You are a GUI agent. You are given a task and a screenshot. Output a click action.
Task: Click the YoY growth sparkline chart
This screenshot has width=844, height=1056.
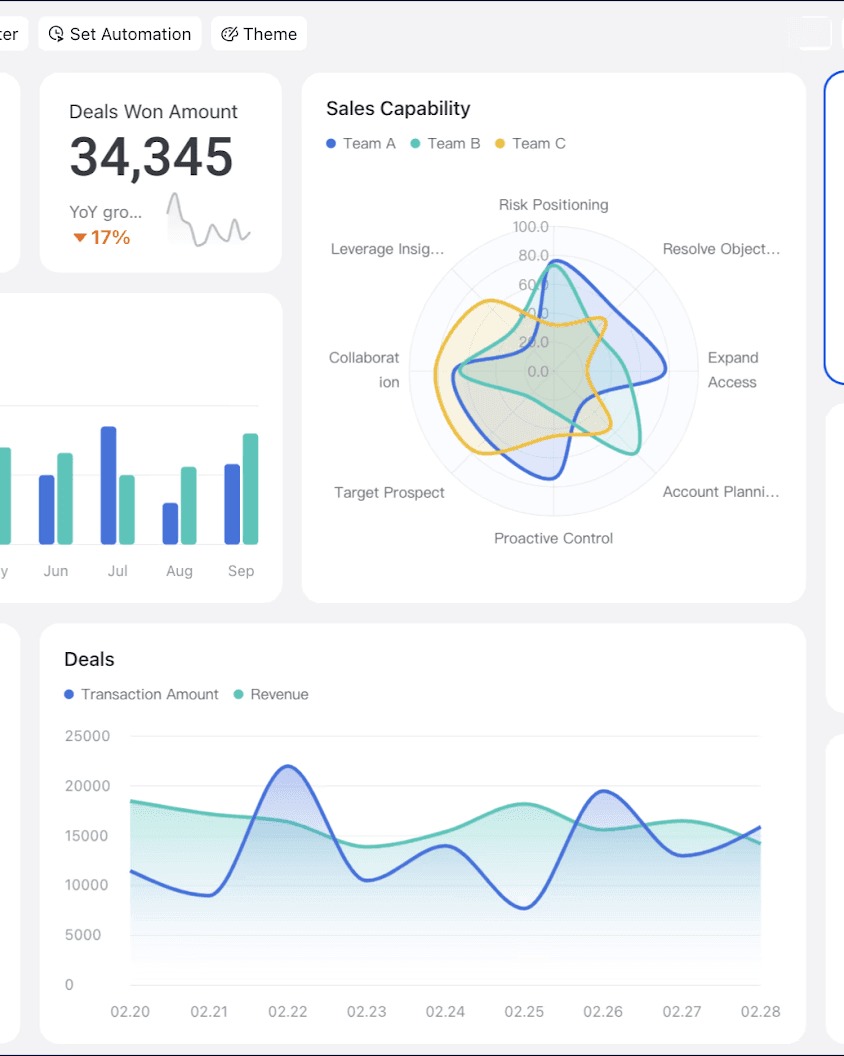[x=209, y=220]
